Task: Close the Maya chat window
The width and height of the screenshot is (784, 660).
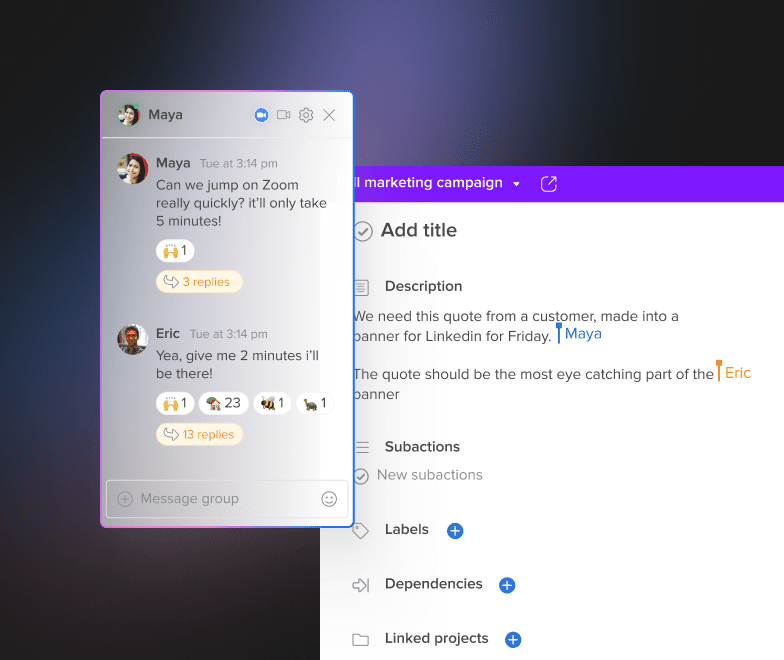Action: click(x=329, y=115)
